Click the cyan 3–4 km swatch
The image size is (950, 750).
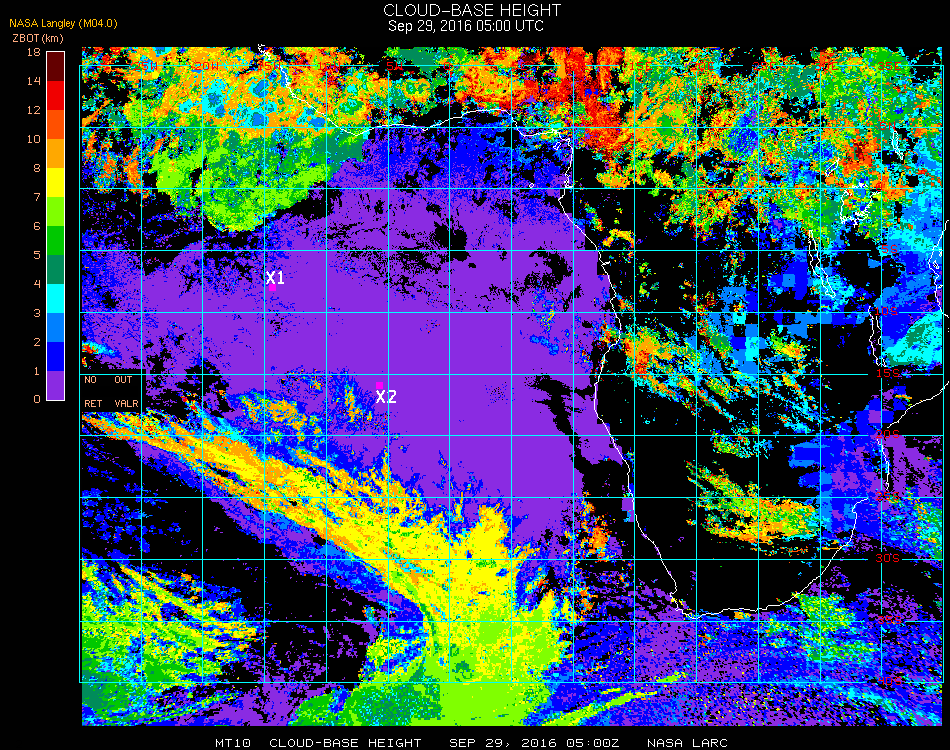pyautogui.click(x=56, y=299)
